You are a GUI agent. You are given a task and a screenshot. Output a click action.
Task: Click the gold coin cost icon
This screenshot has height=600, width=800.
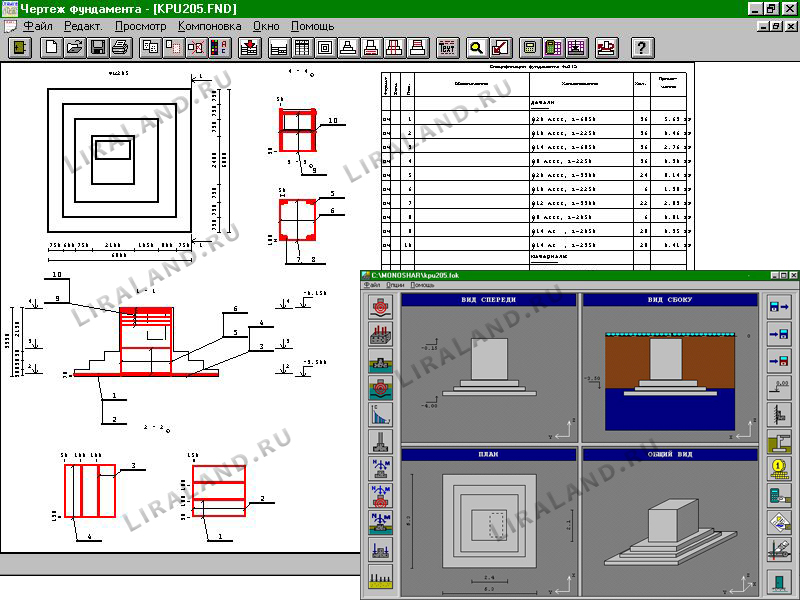pos(779,467)
